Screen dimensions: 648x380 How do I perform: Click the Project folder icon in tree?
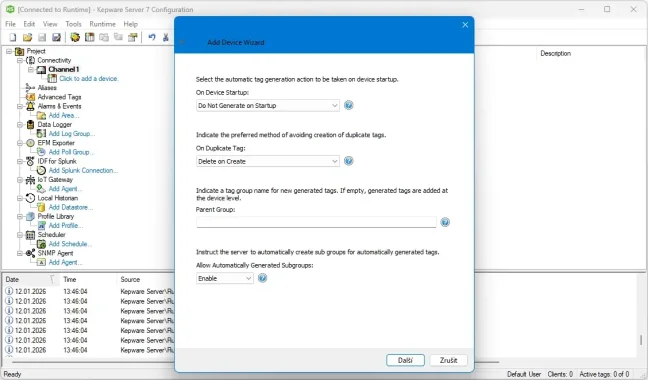(19, 51)
